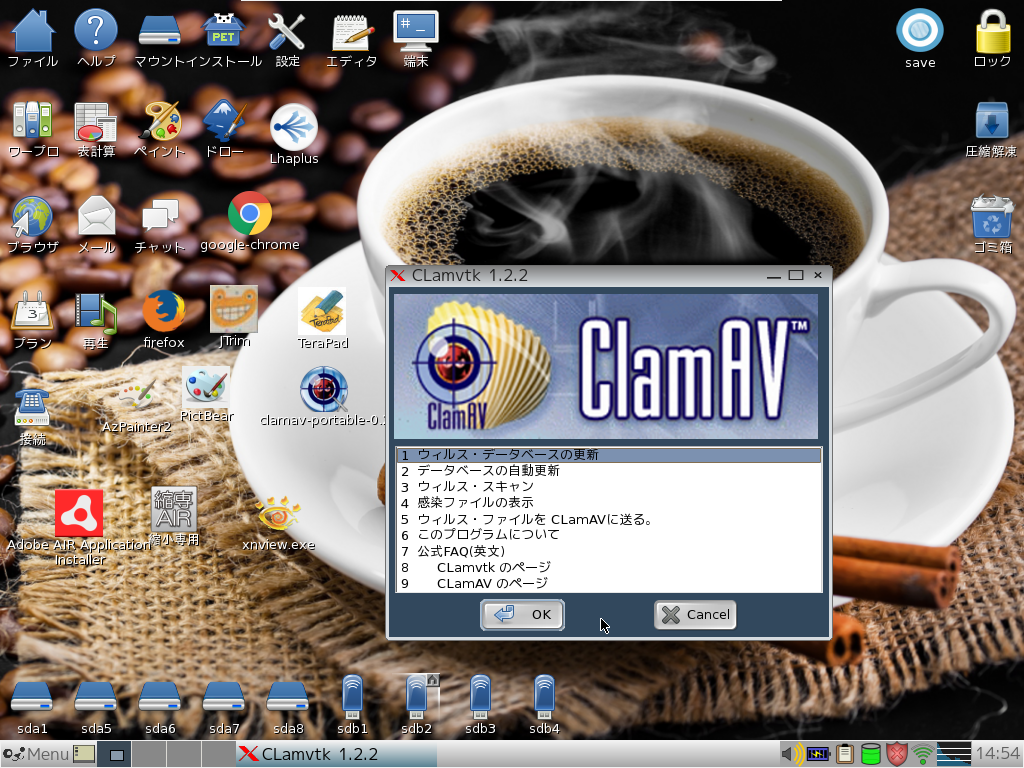Open the 表計算 spreadsheet icon
Screen dimensions: 1024x768
[95, 121]
